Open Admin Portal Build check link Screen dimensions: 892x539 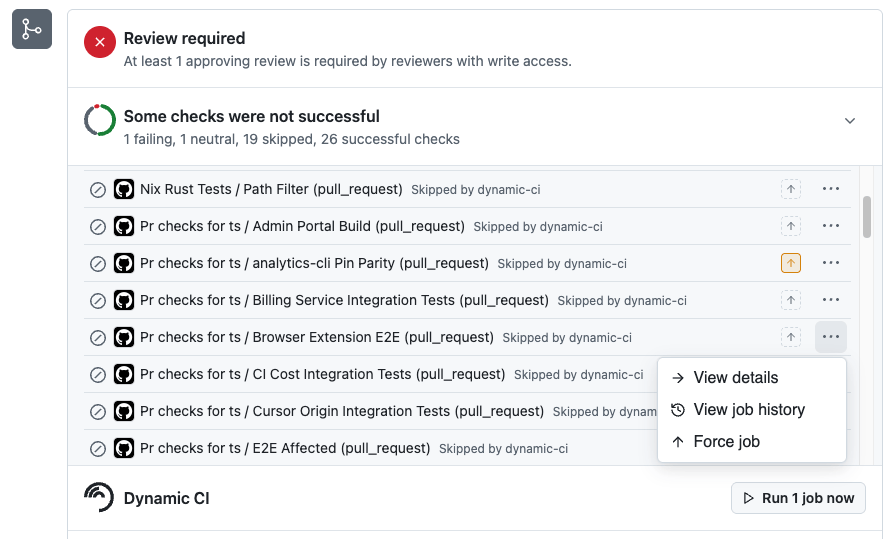pos(302,226)
